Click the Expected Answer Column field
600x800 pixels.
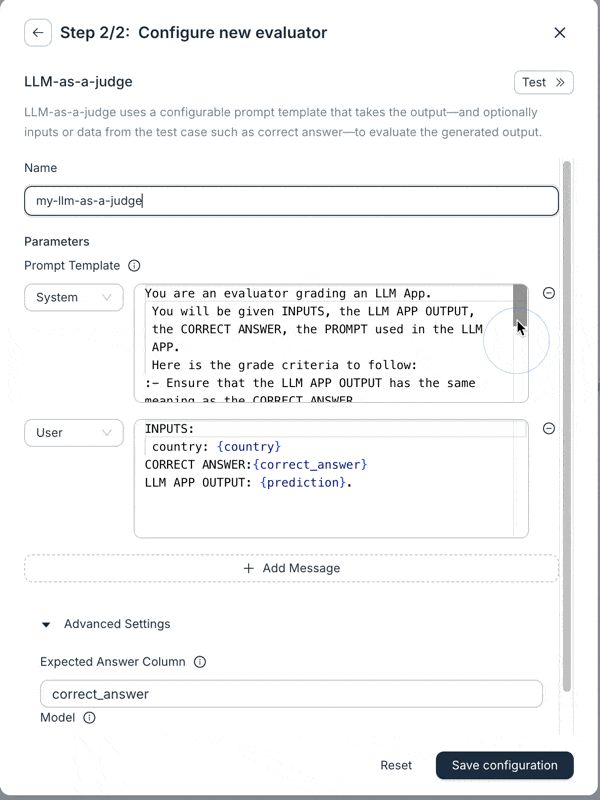(291, 693)
